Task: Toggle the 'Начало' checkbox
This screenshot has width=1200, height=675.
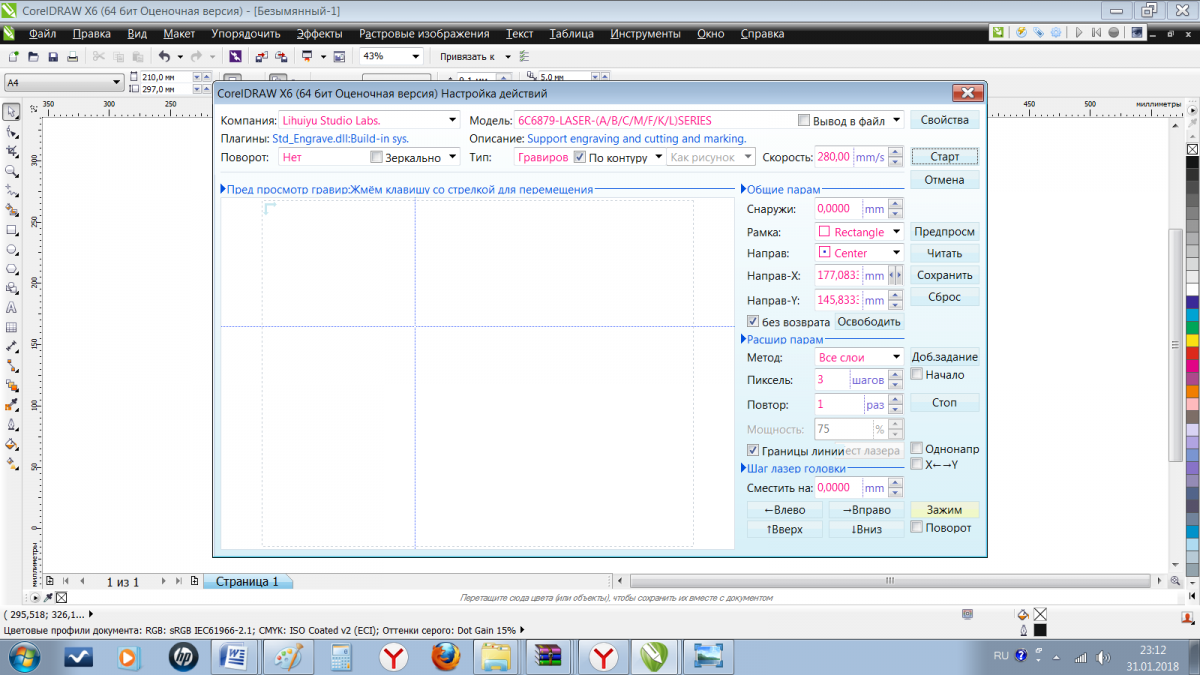Action: [917, 375]
